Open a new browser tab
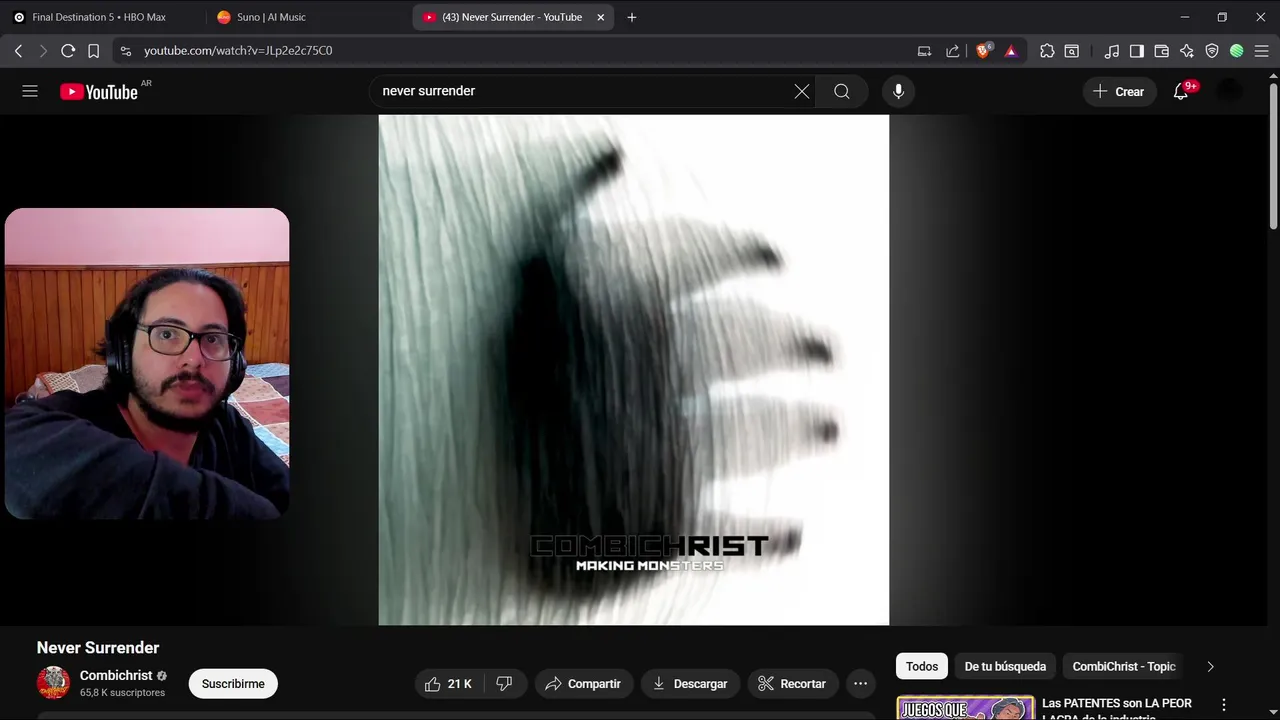Viewport: 1280px width, 720px height. tap(631, 17)
